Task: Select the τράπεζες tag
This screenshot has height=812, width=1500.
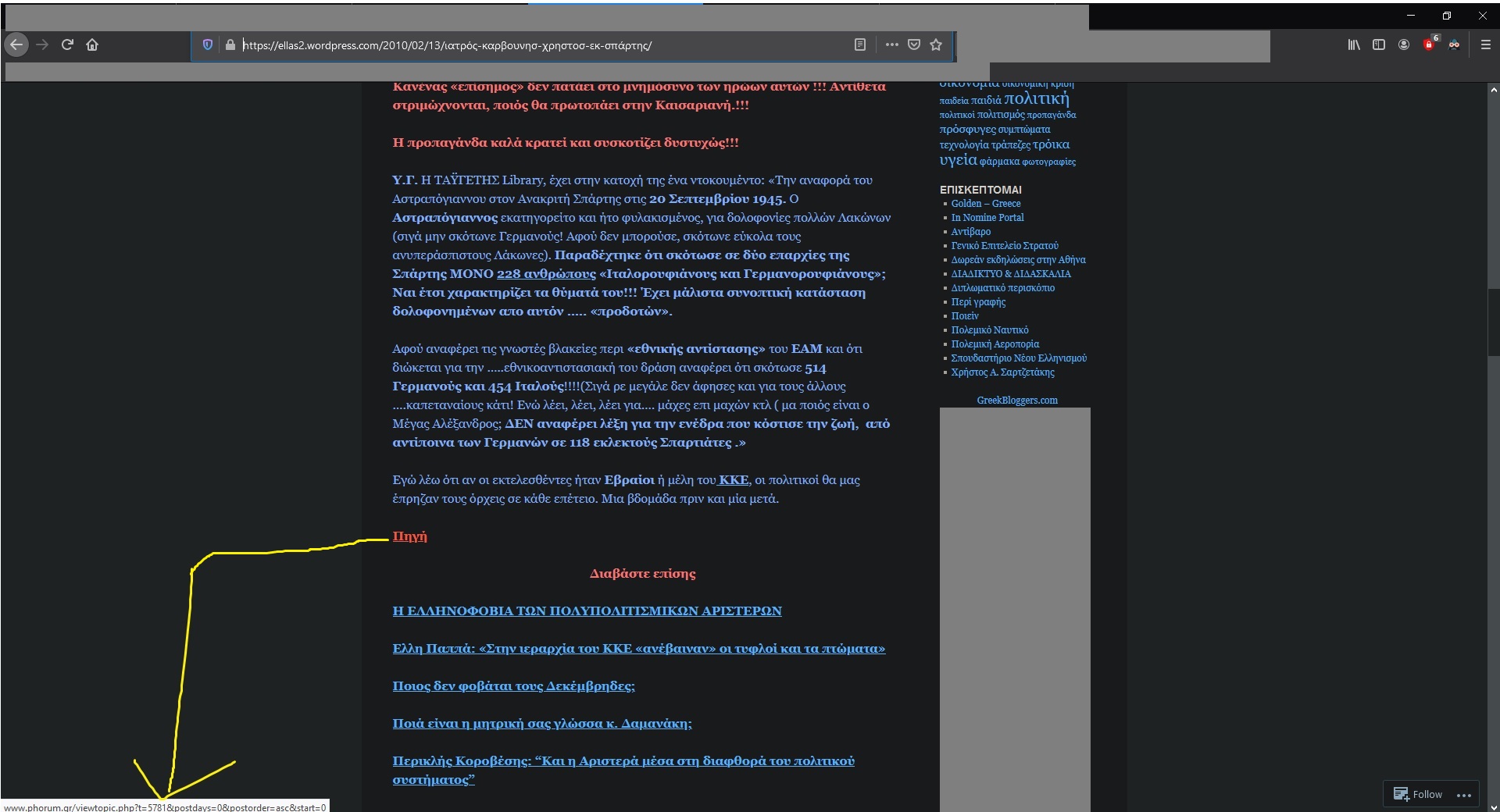Action: click(x=1011, y=145)
